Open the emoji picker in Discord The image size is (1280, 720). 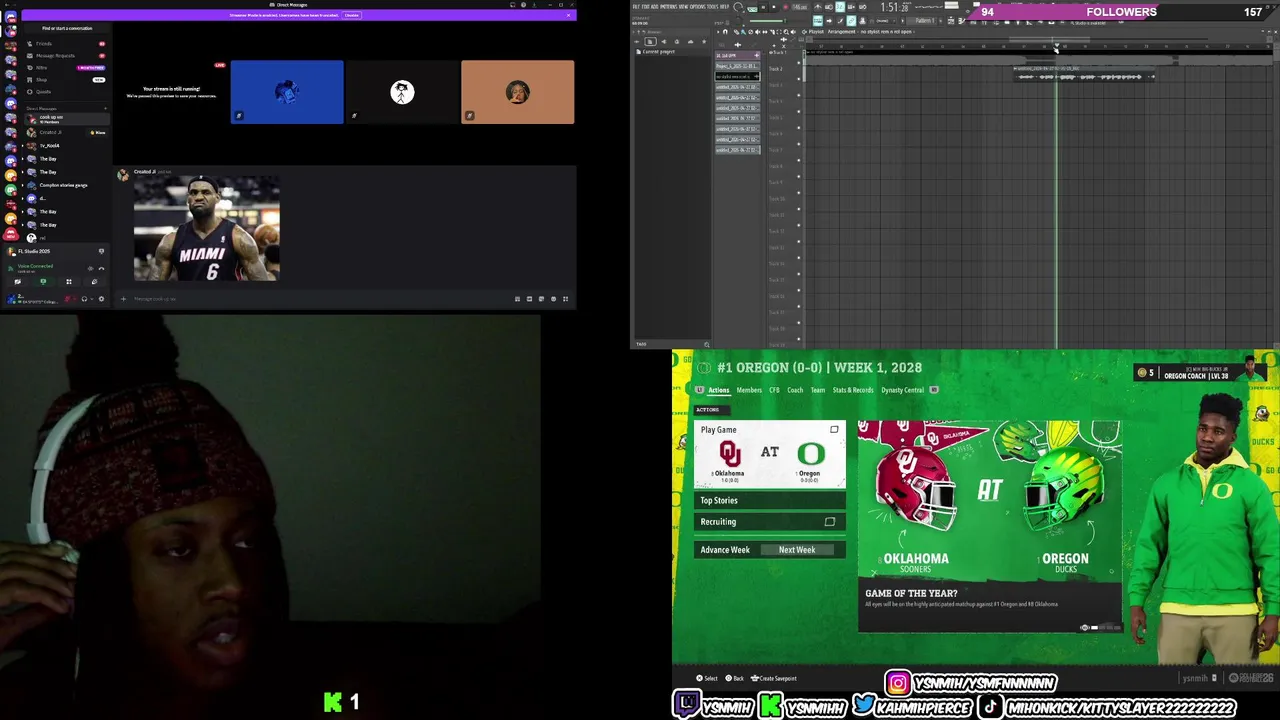[553, 298]
